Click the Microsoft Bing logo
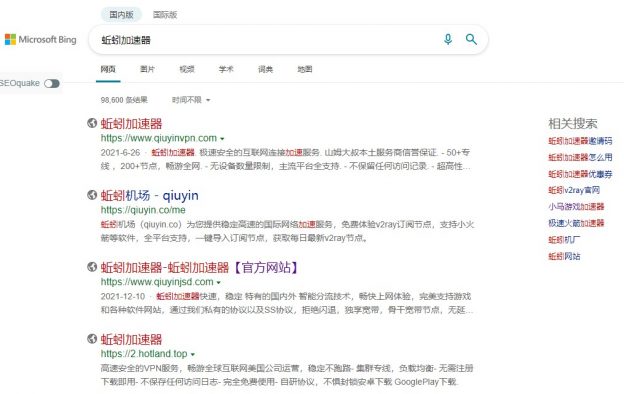 point(40,39)
